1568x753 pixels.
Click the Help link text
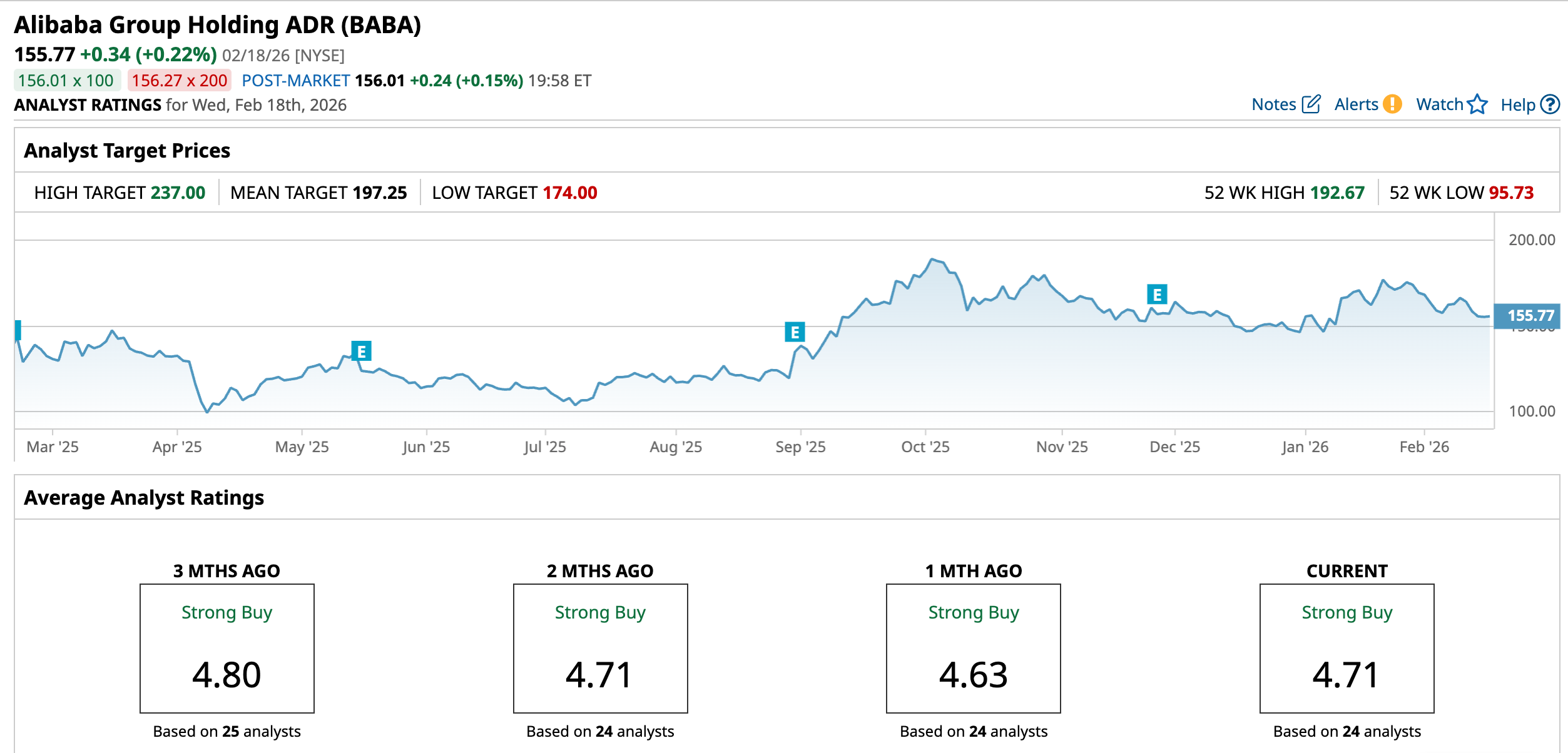click(x=1517, y=105)
